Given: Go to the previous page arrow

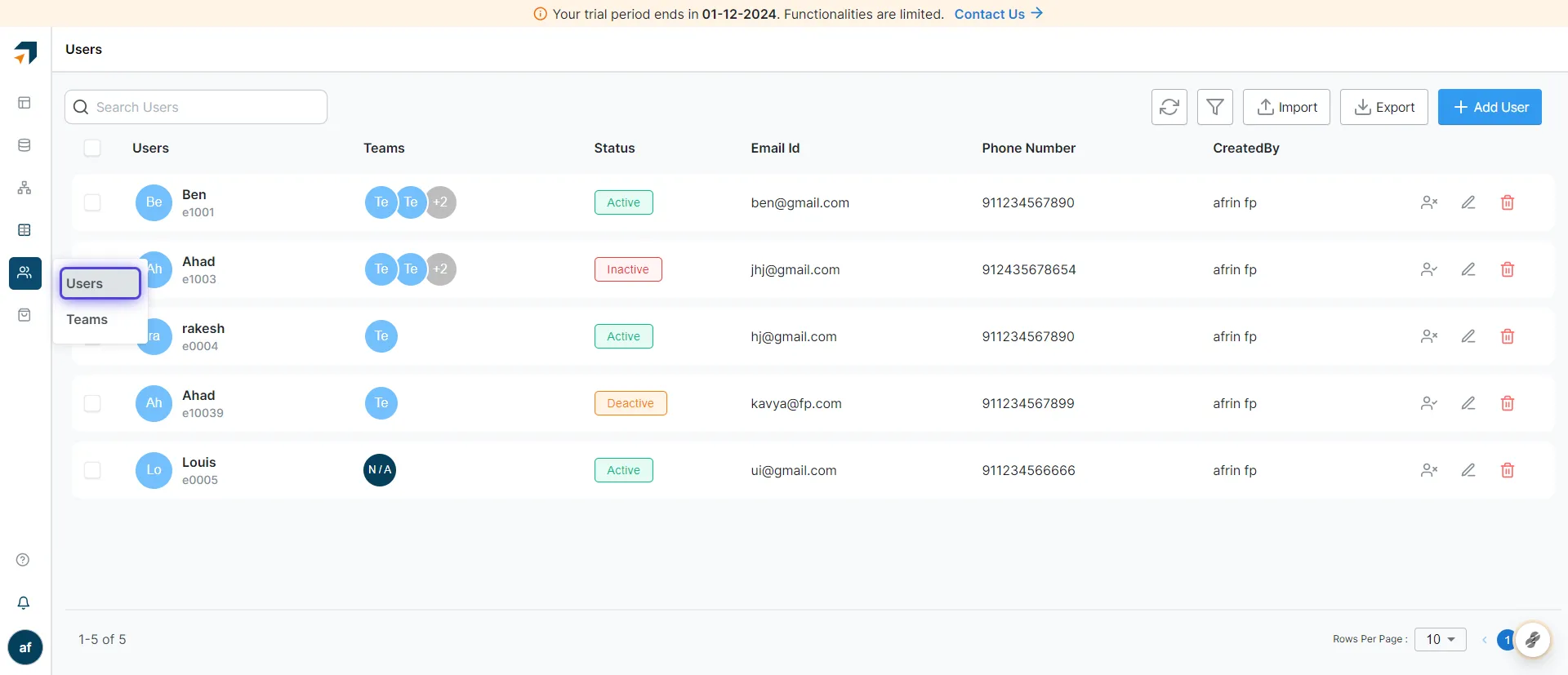Looking at the screenshot, I should (1484, 640).
